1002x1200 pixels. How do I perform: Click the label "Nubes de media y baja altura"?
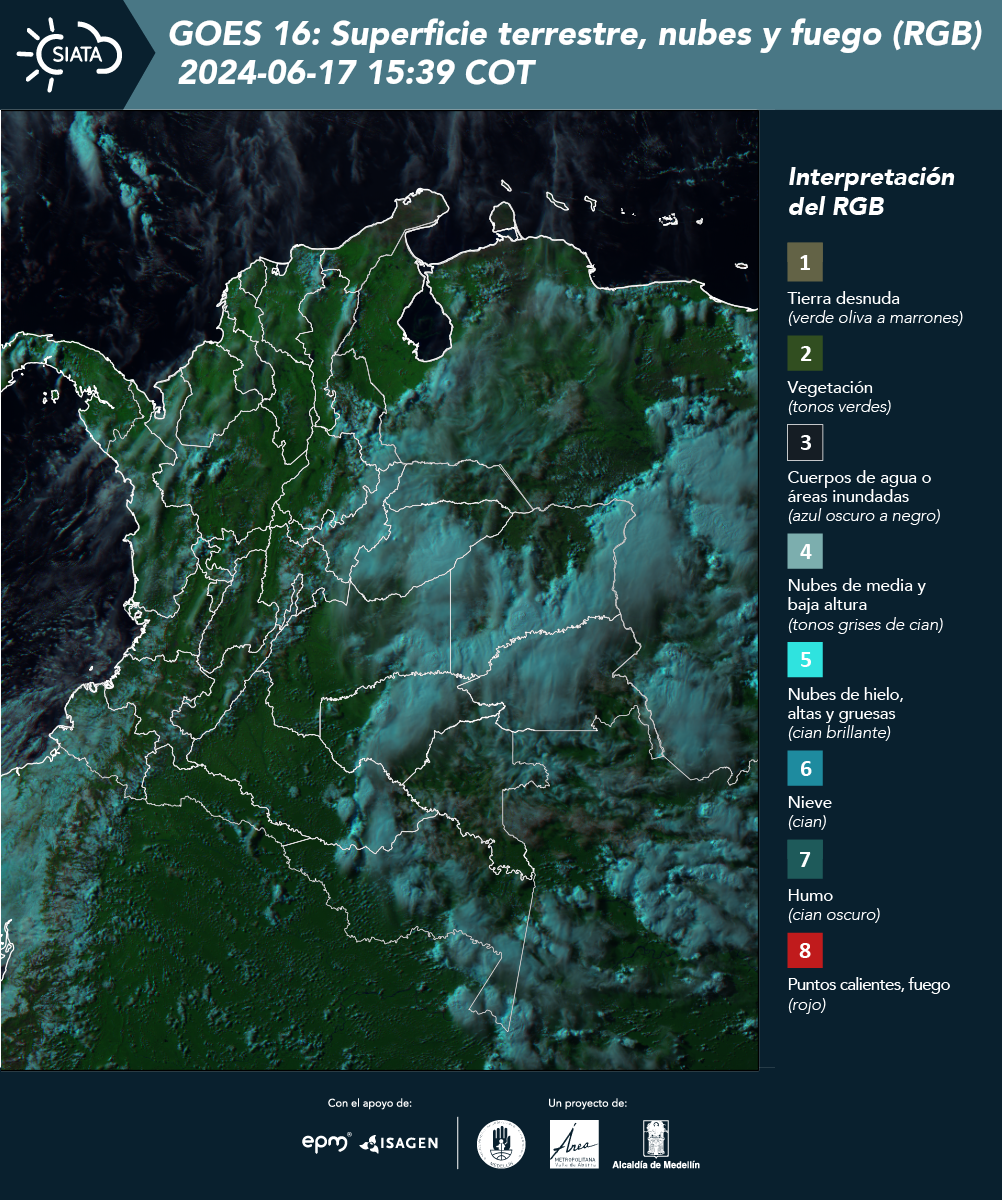[x=857, y=595]
